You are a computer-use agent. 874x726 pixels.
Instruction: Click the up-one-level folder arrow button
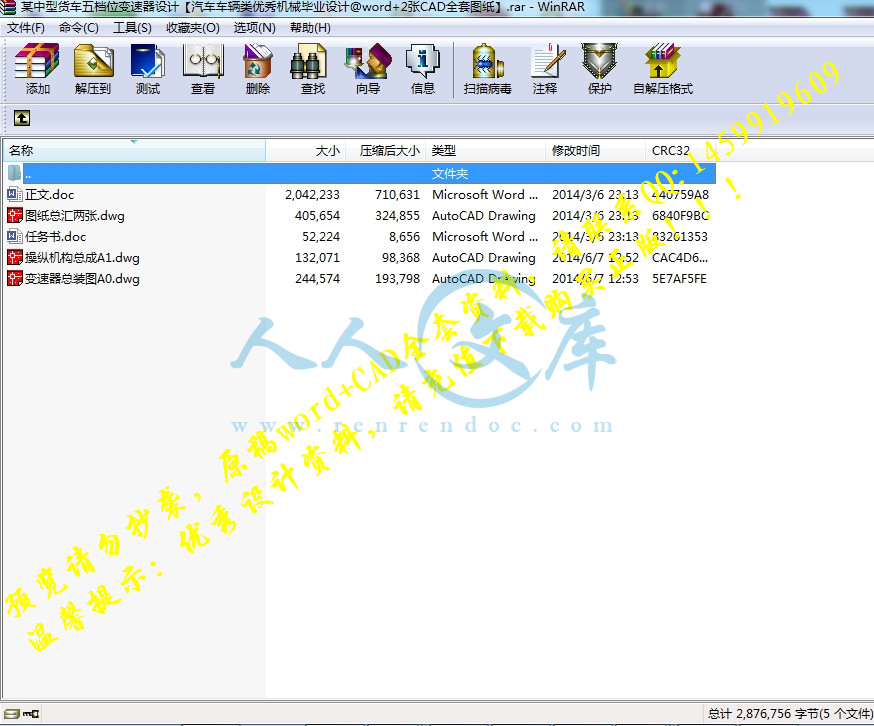[x=22, y=118]
